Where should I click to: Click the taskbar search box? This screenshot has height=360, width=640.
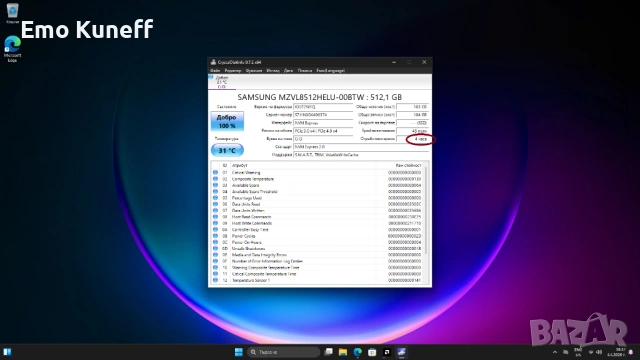[283, 352]
